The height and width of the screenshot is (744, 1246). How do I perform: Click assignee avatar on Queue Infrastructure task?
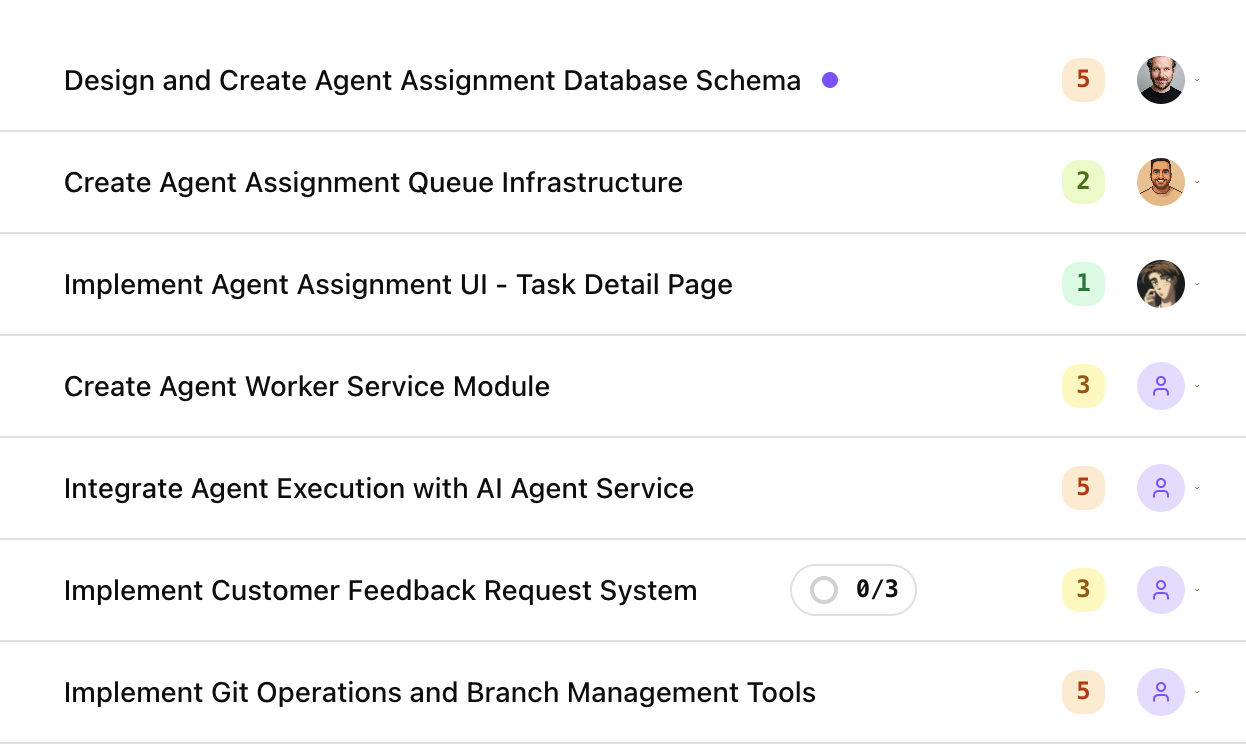click(1160, 182)
